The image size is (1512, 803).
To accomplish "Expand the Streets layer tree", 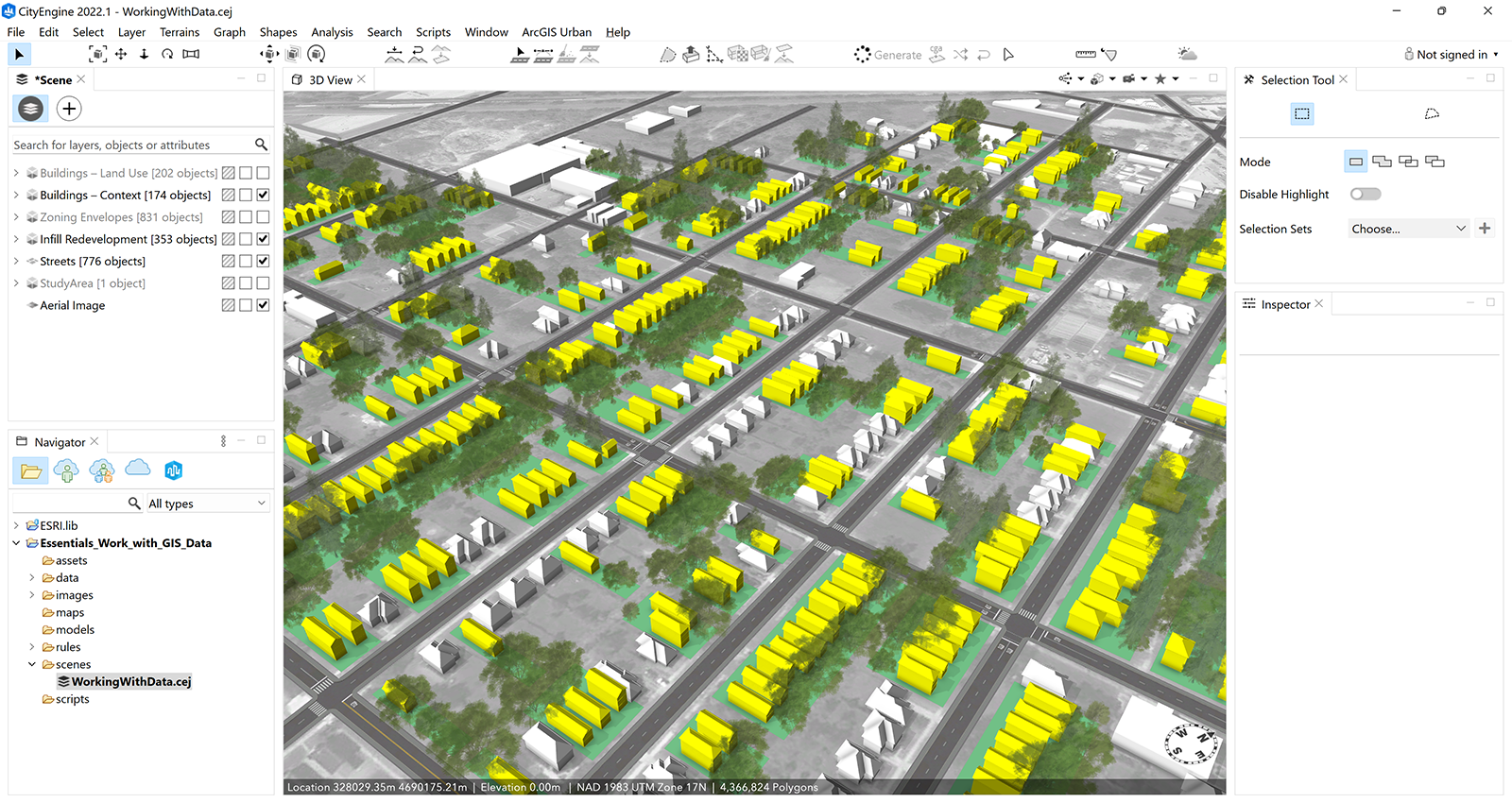I will coord(16,261).
